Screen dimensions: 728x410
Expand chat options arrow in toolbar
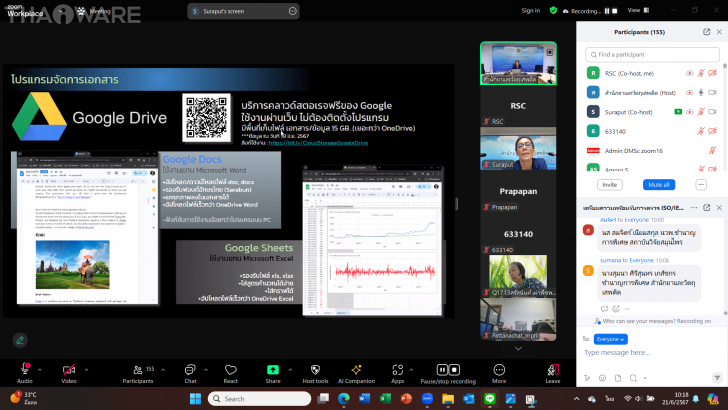click(x=206, y=370)
